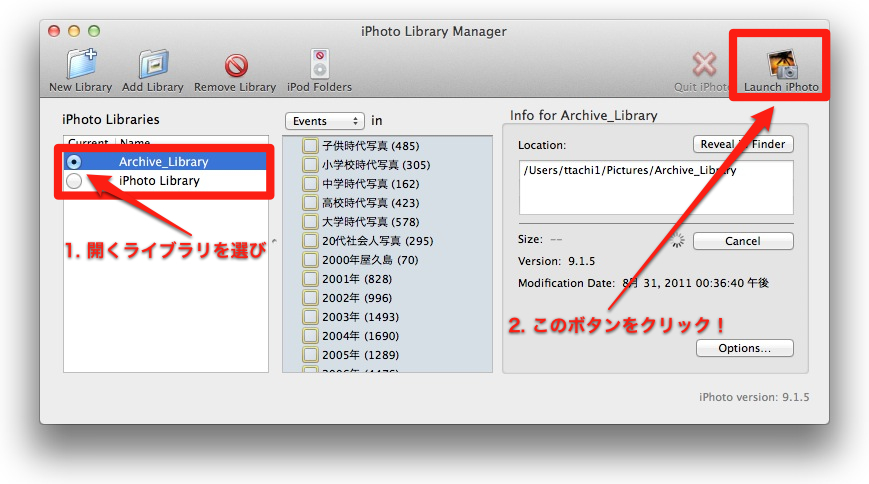This screenshot has width=869, height=484.
Task: Open iPod Folders from the toolbar
Action: (x=319, y=65)
